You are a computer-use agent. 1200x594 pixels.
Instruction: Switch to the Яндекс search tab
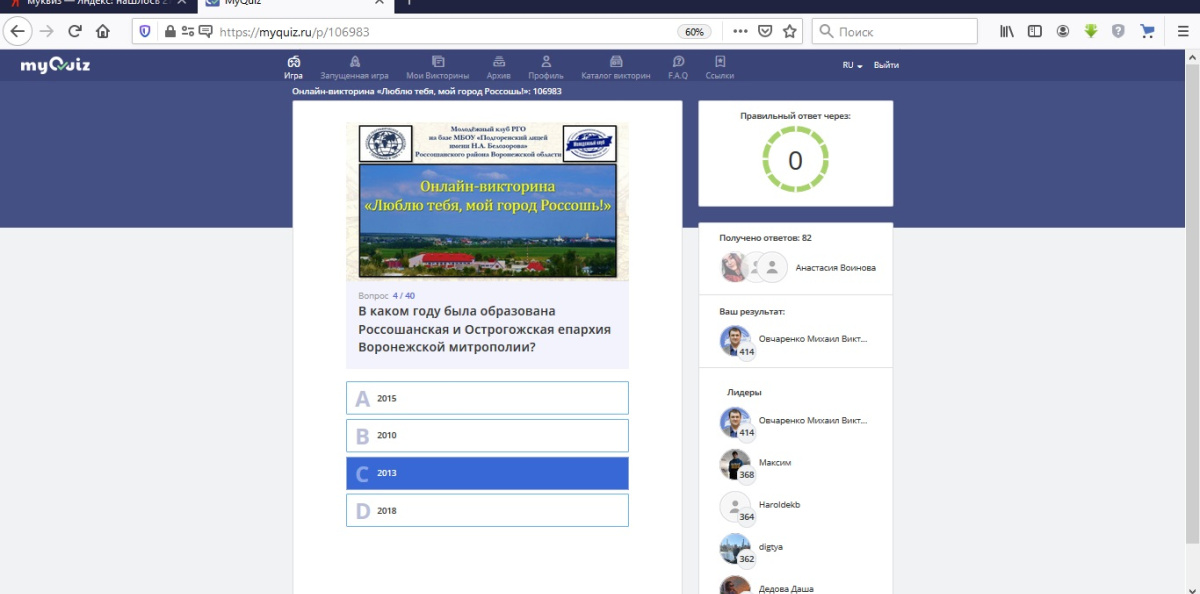pos(97,5)
